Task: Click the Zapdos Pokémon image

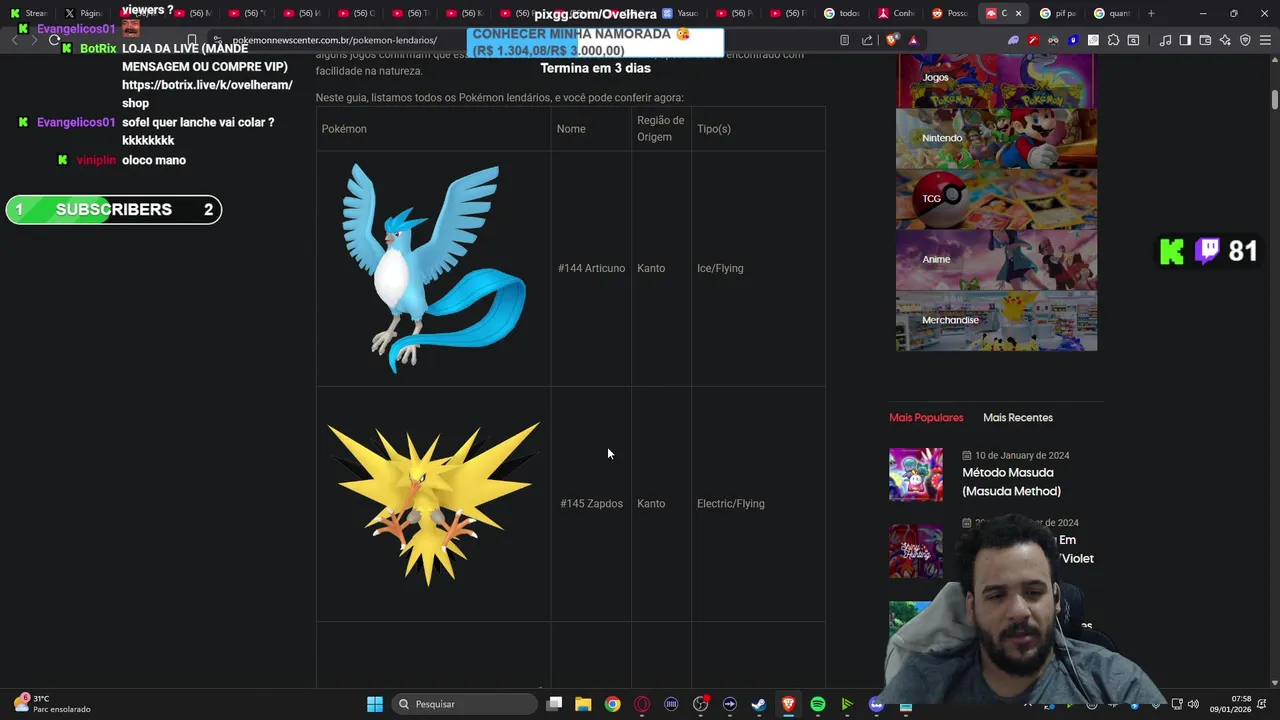Action: (x=433, y=503)
